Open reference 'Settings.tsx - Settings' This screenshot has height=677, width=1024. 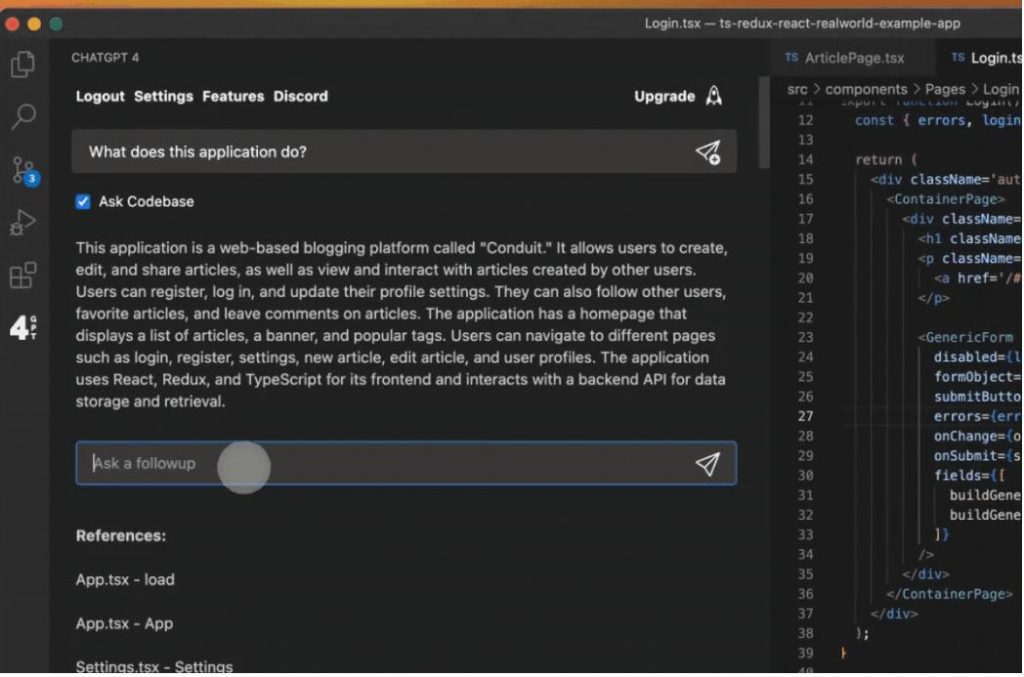[154, 667]
